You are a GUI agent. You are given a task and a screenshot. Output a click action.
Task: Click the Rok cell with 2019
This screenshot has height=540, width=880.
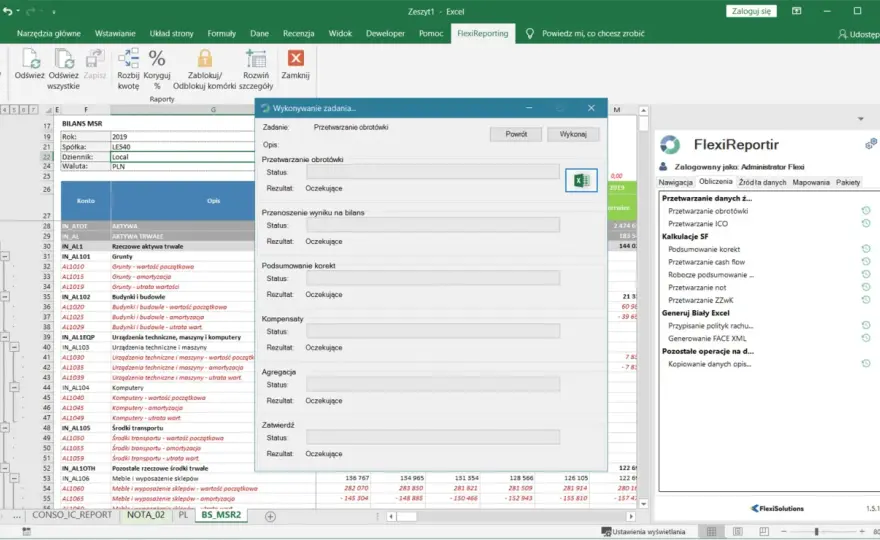click(183, 136)
